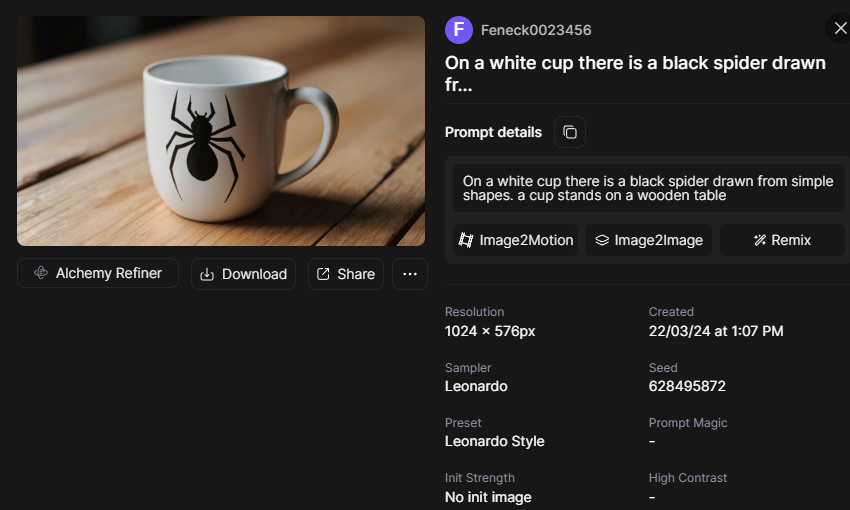Click the truncated image title heading
Viewport: 850px width, 510px height.
click(635, 74)
